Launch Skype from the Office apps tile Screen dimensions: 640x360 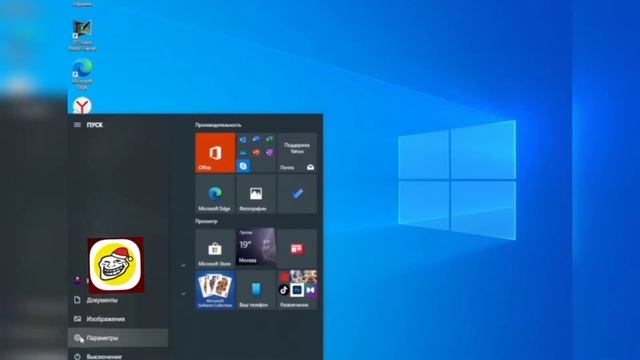[x=243, y=166]
